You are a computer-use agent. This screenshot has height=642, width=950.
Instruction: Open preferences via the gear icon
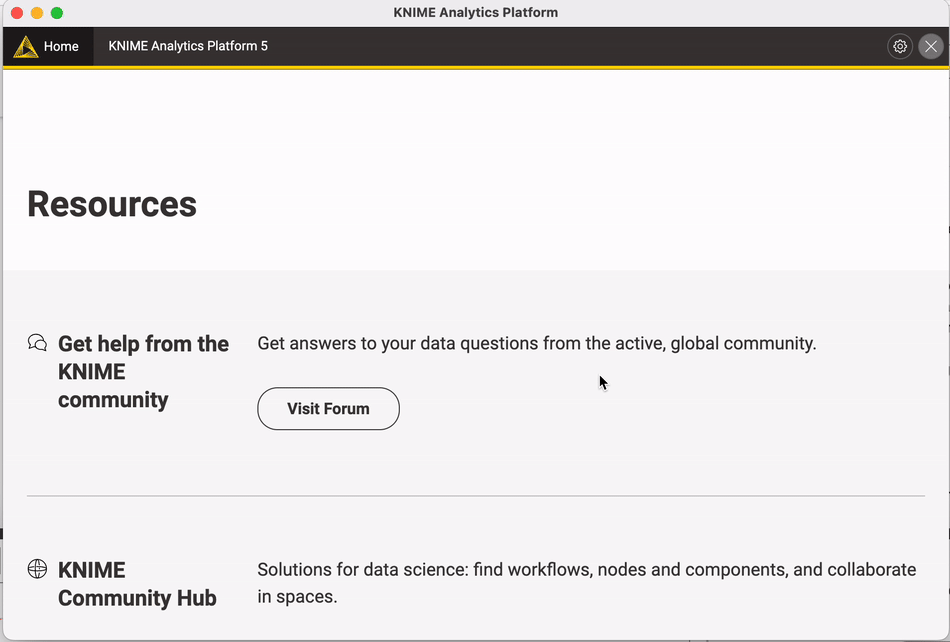[x=900, y=46]
